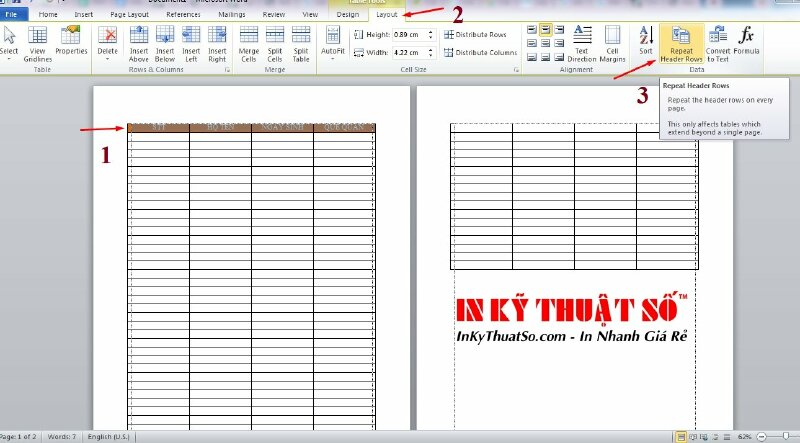The image size is (800, 443).
Task: Switch to the Table Tools Design tab
Action: 348,14
